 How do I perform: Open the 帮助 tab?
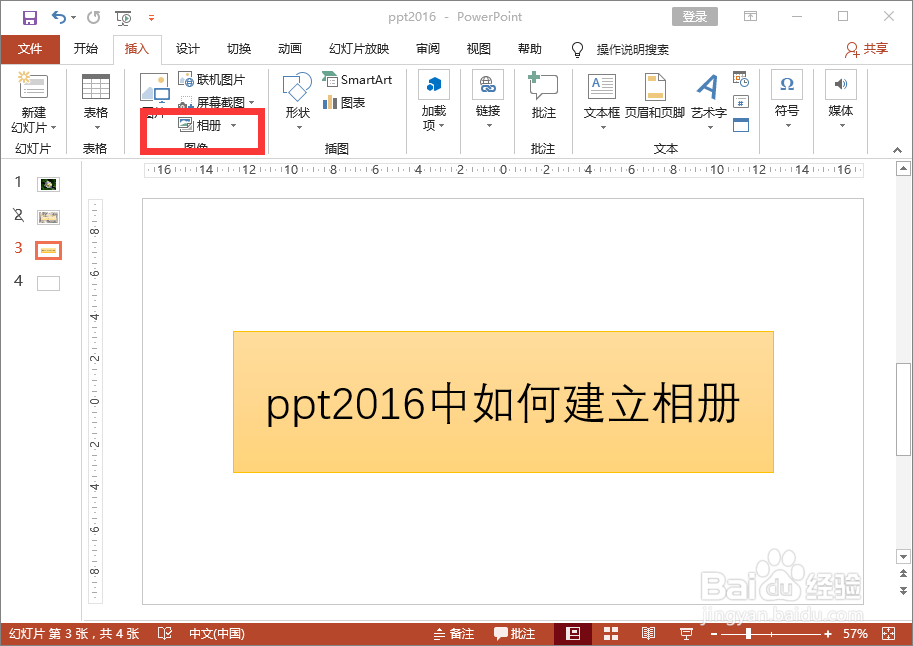tap(530, 49)
